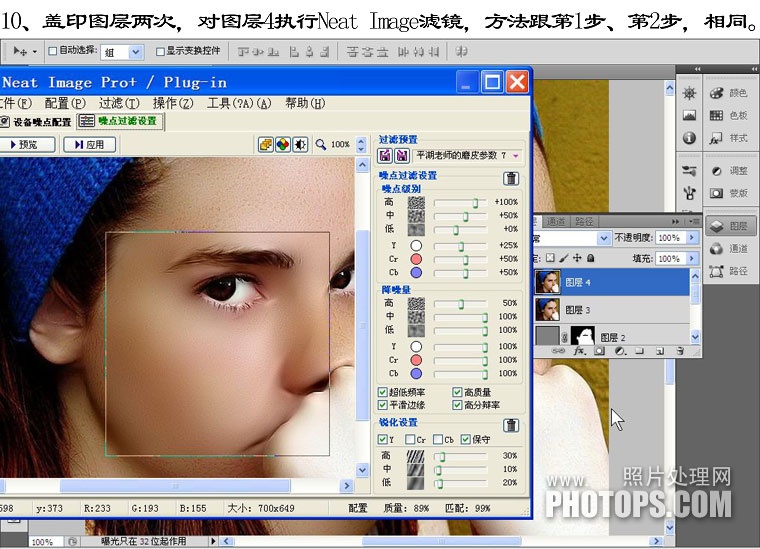Select the 图层 3 layer
This screenshot has width=760, height=549.
pyautogui.click(x=612, y=310)
